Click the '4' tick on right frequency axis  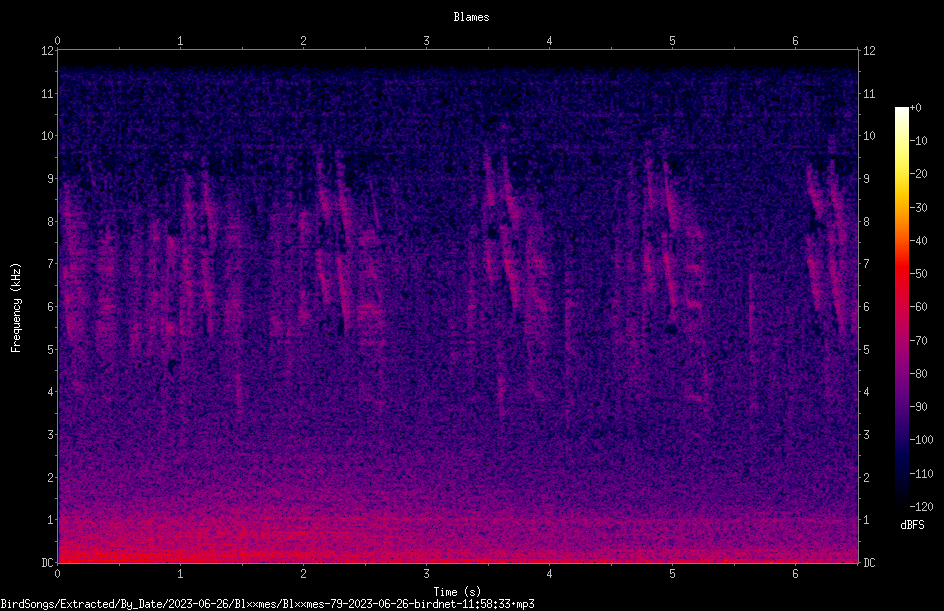click(x=866, y=392)
